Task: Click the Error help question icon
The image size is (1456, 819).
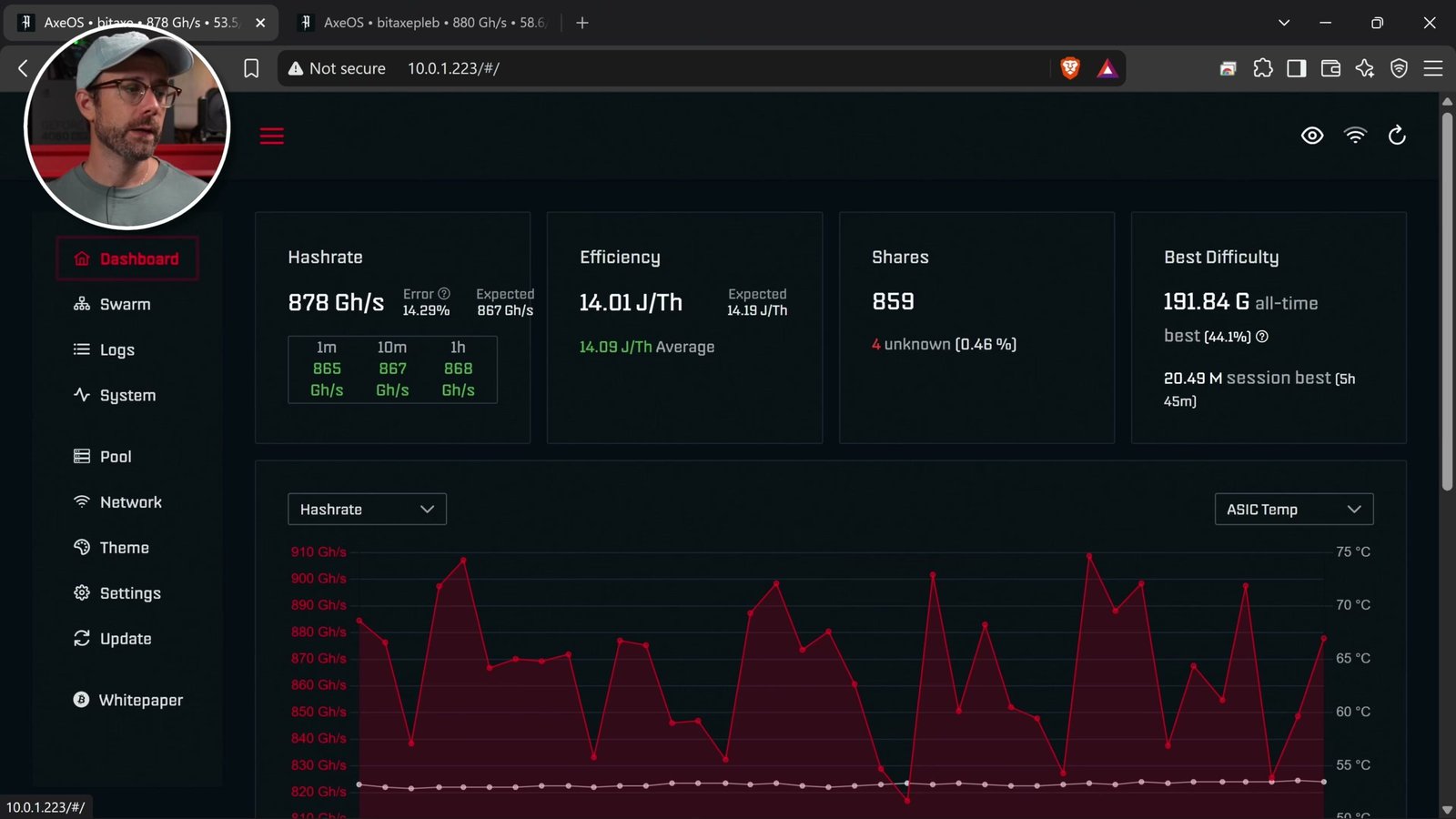Action: [x=444, y=294]
